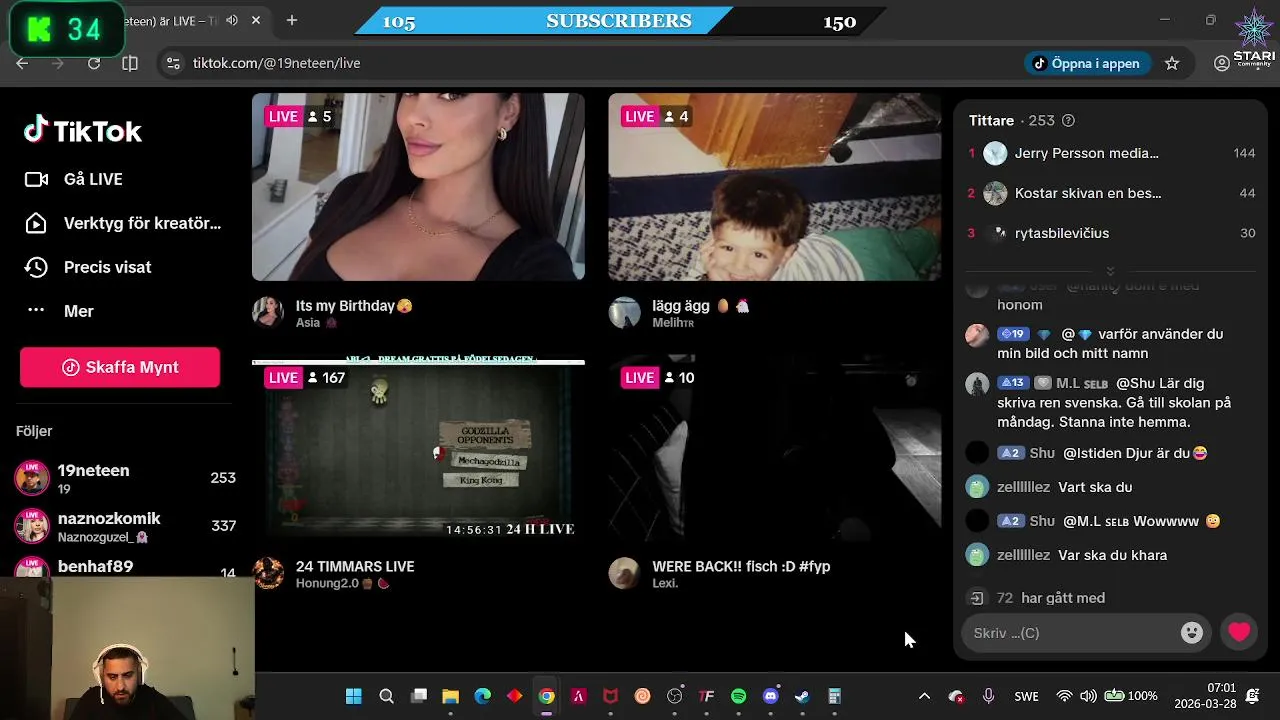Open Spotify from taskbar
Screen dimensions: 1280x720
[x=738, y=696]
